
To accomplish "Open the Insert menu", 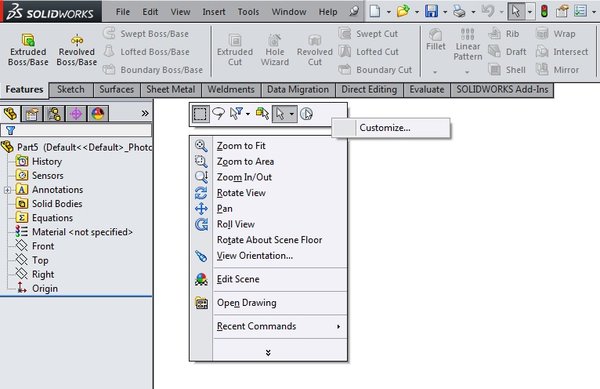I will pyautogui.click(x=214, y=12).
